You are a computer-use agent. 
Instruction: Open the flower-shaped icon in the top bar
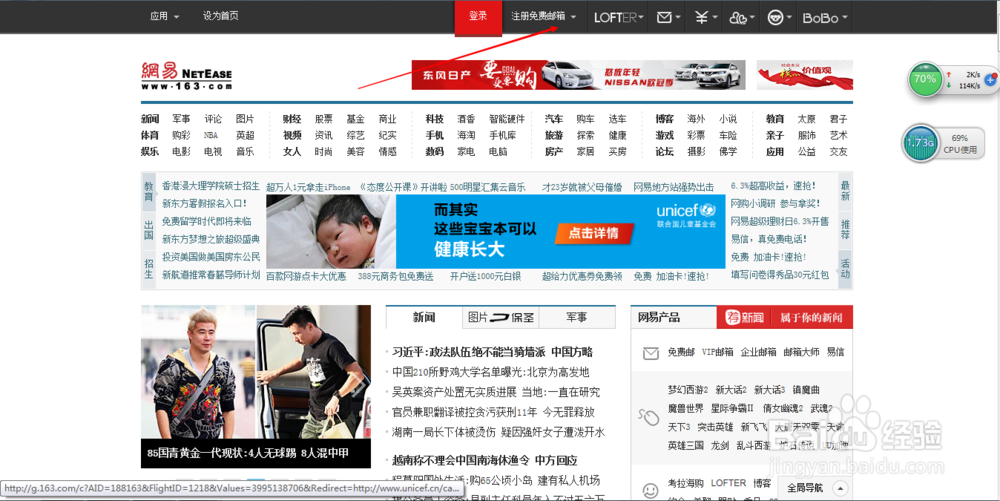pyautogui.click(x=738, y=18)
